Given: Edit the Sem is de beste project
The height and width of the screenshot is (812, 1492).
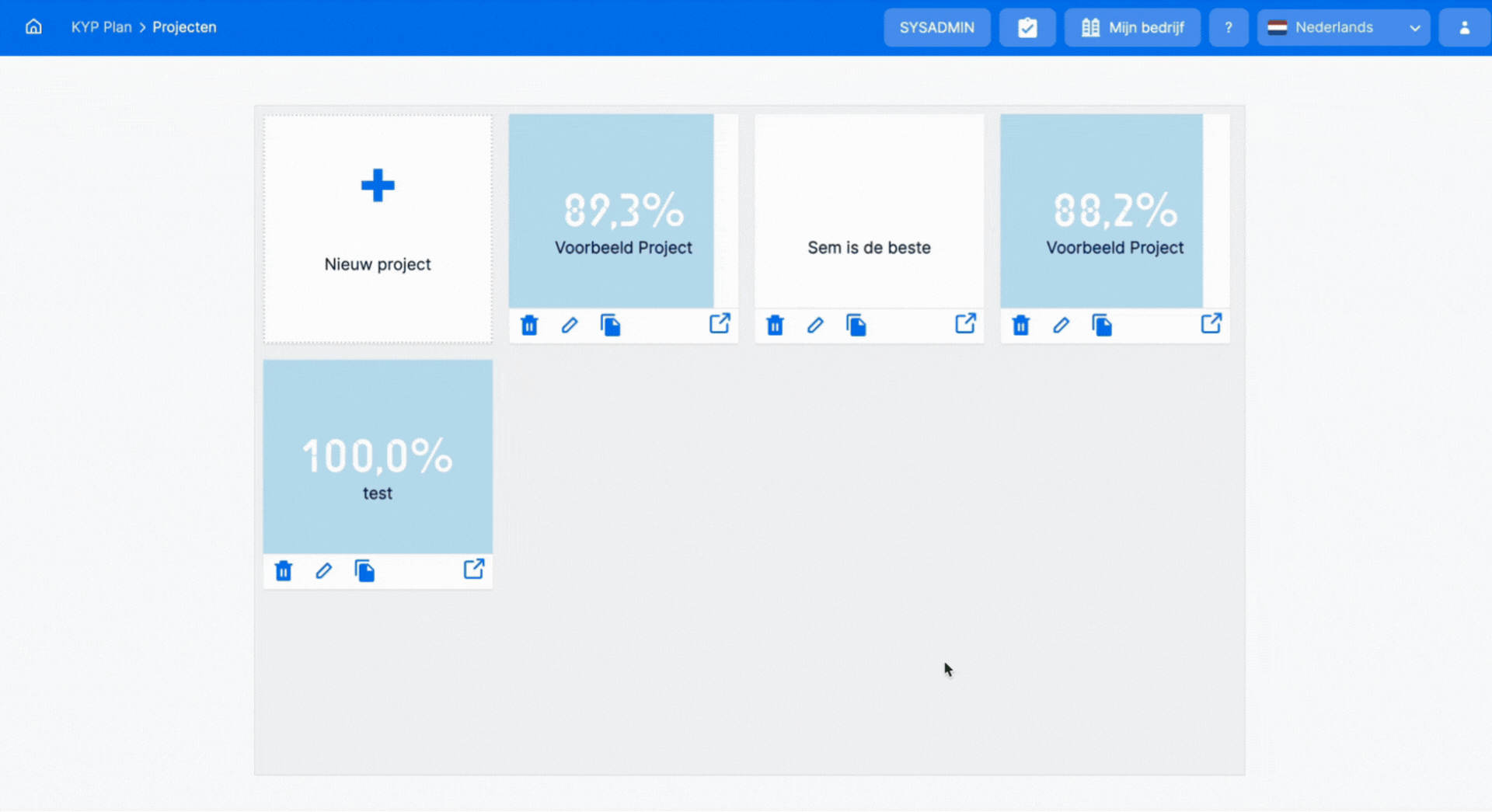Looking at the screenshot, I should [815, 326].
